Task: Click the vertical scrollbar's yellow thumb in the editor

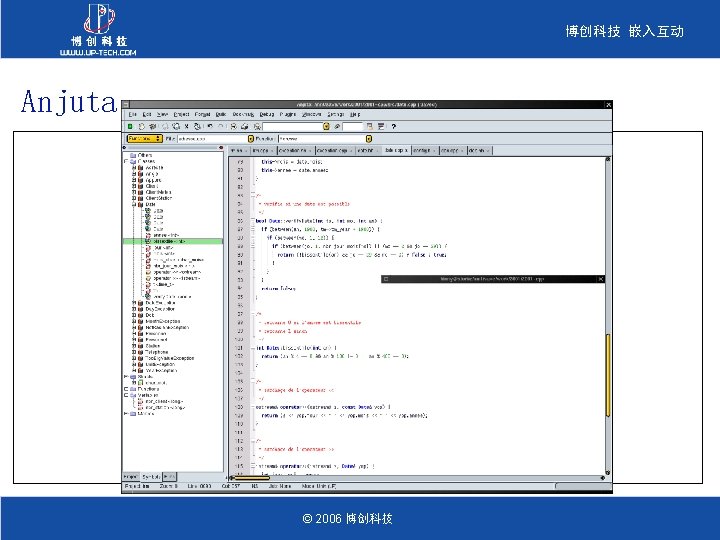Action: (608, 375)
